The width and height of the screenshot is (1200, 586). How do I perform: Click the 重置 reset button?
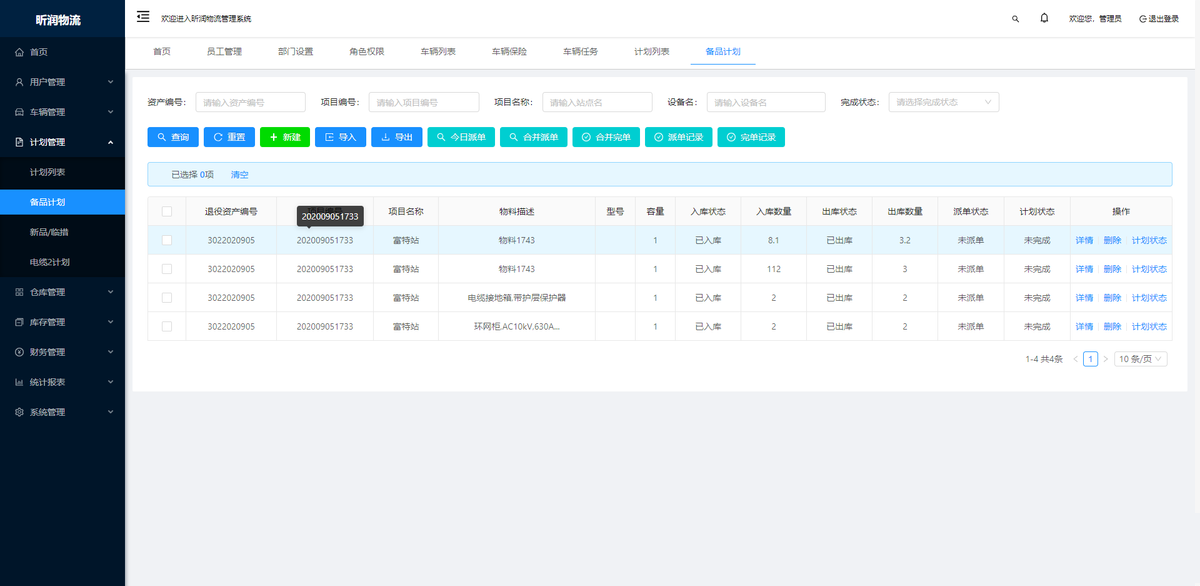(x=229, y=137)
